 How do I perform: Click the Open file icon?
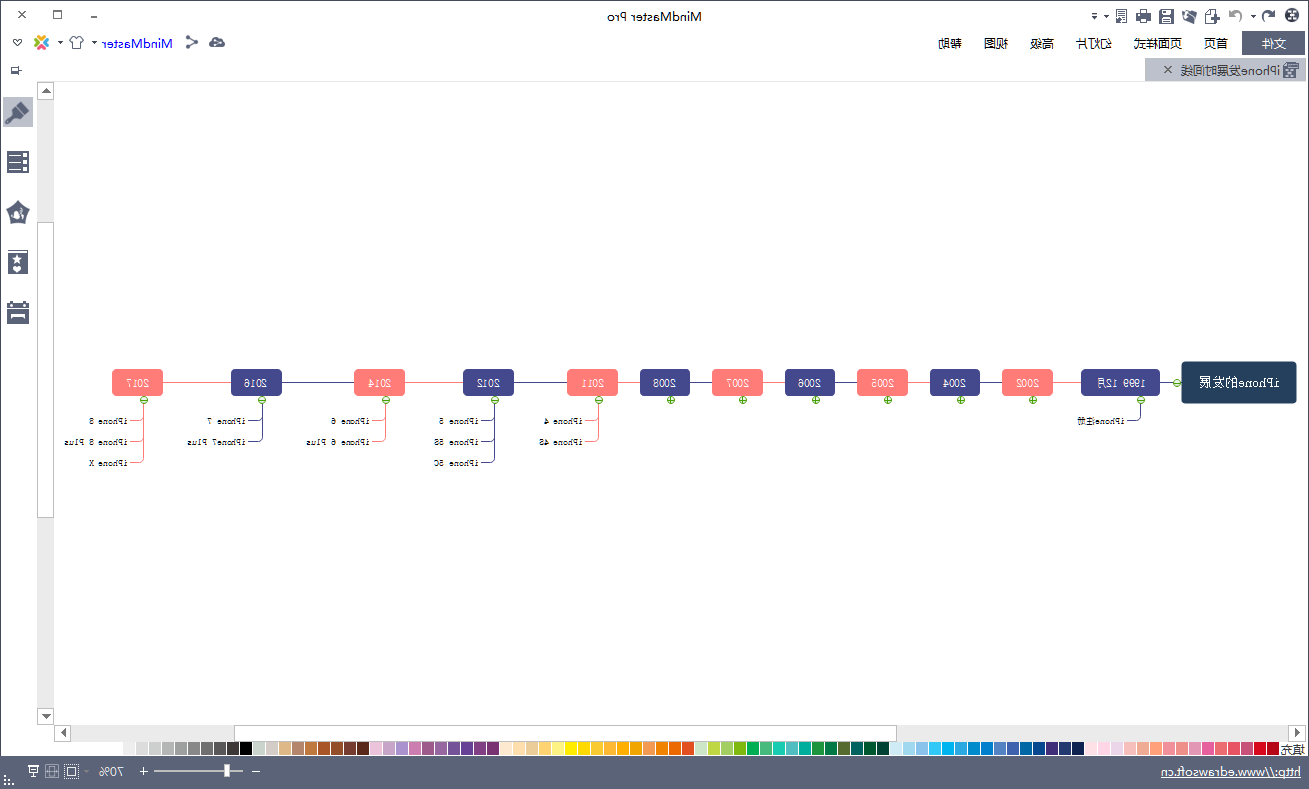pyautogui.click(x=1189, y=16)
